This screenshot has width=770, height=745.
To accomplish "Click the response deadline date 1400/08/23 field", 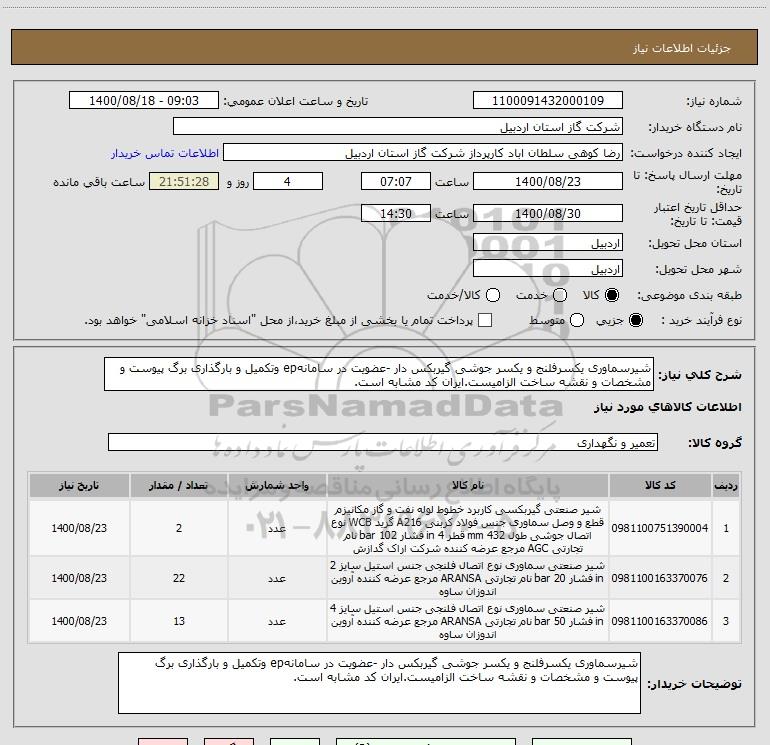I will coord(548,181).
